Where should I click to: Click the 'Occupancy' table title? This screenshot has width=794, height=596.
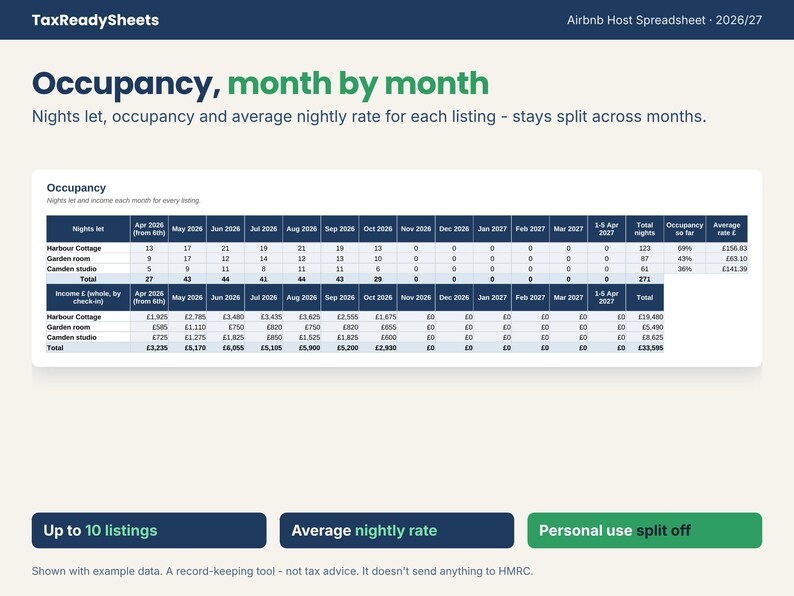[76, 188]
